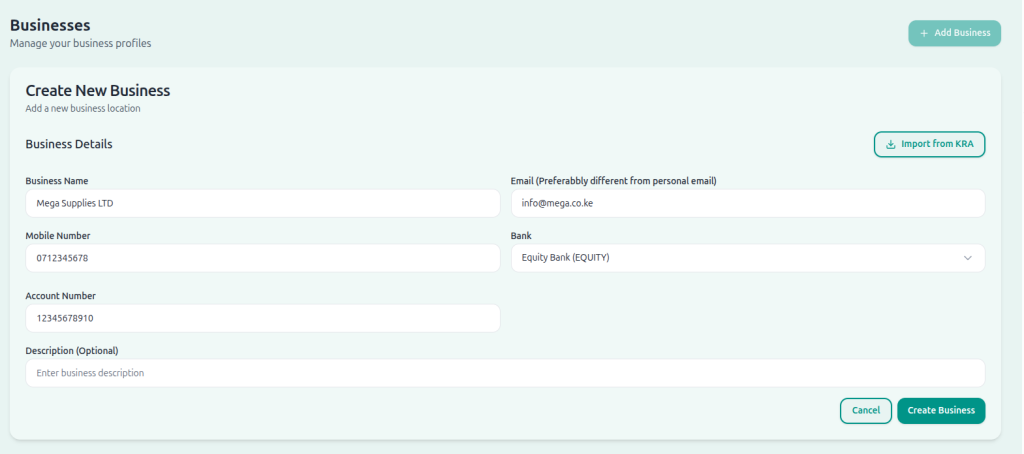Click the Mobile Number label

58,236
